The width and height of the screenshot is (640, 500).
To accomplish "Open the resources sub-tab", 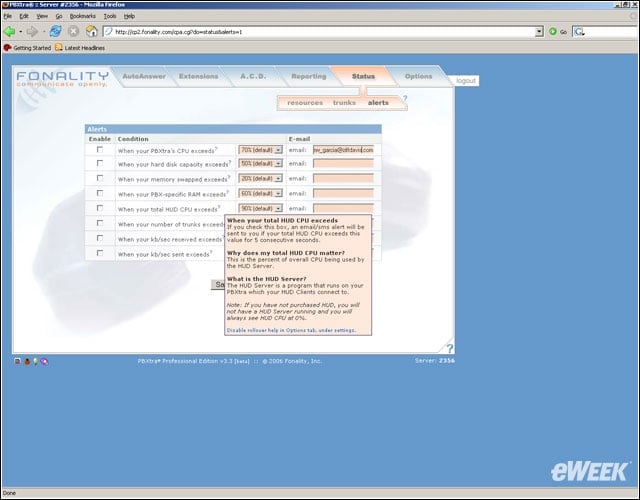I will tap(305, 103).
